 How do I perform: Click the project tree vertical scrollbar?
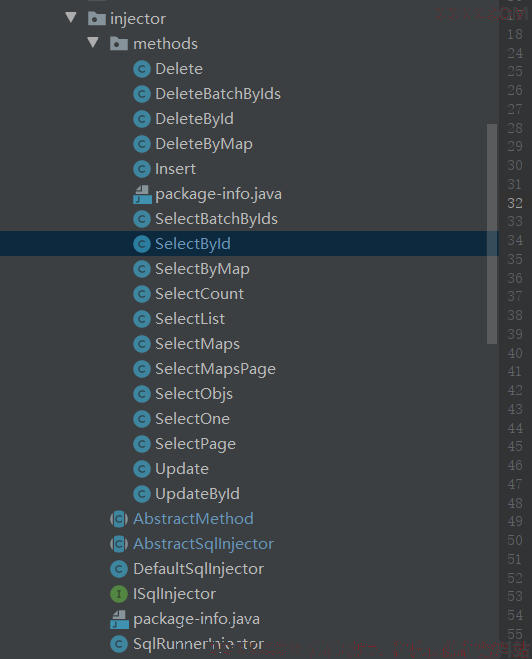pos(492,234)
